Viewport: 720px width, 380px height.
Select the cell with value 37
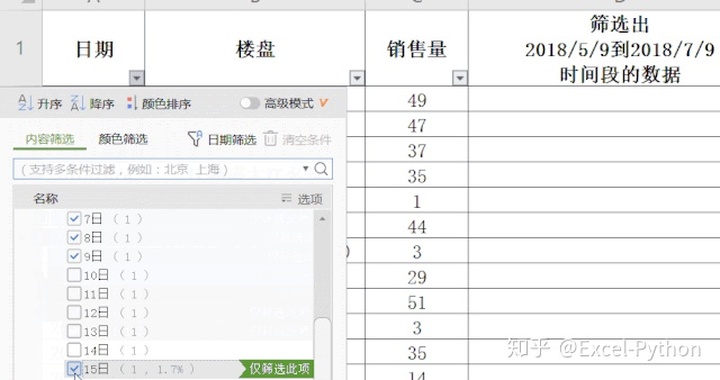tap(416, 151)
